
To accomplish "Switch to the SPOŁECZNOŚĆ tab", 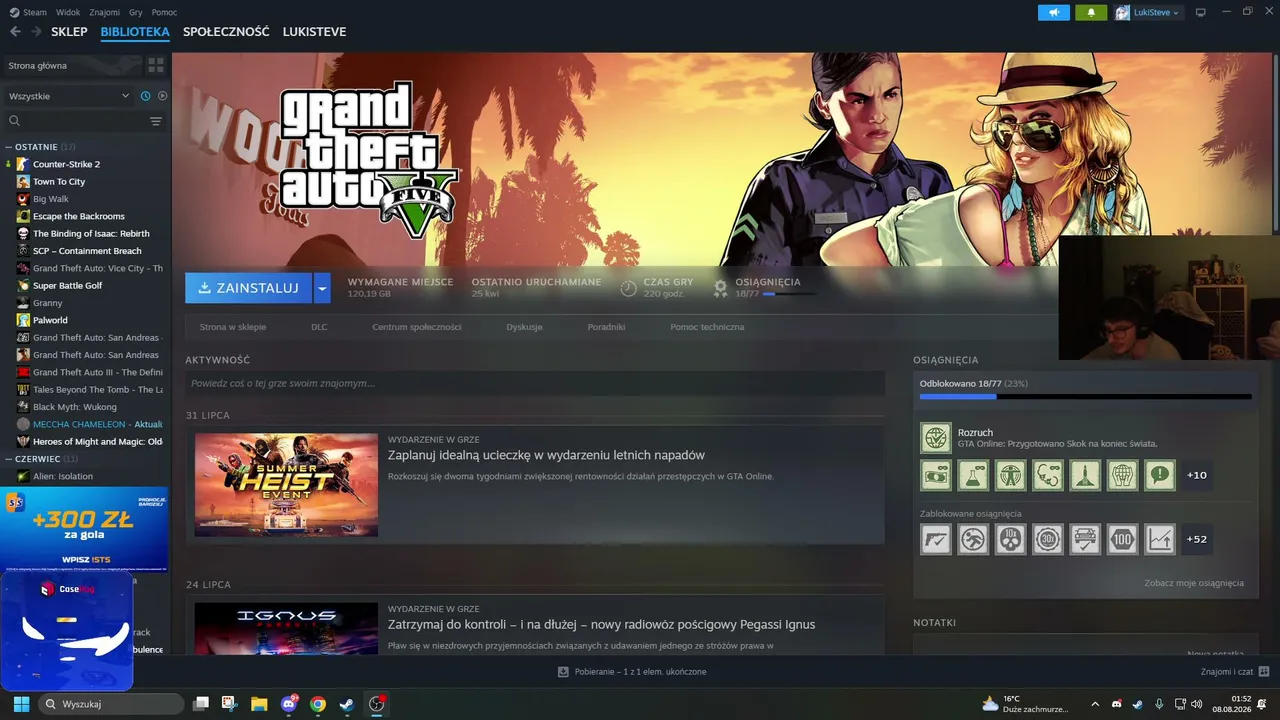I will point(226,32).
